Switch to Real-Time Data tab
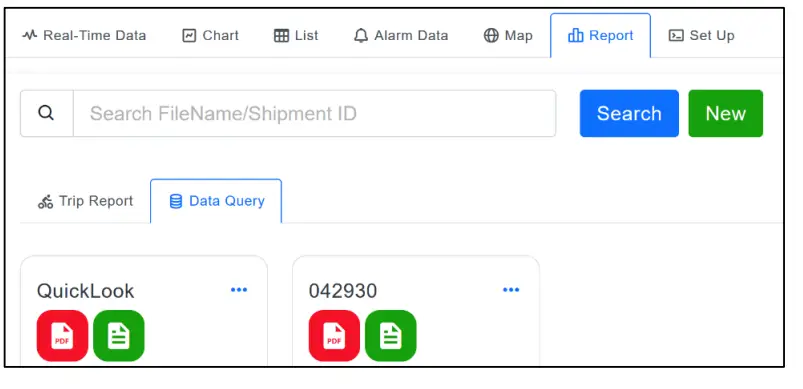The width and height of the screenshot is (803, 389). (x=84, y=36)
